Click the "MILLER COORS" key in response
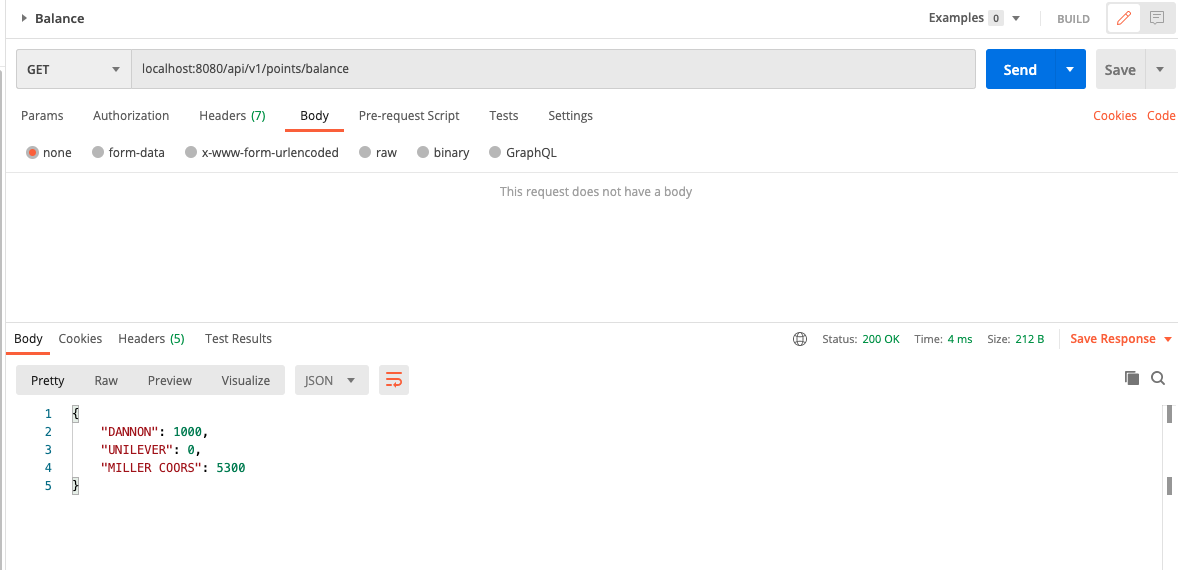This screenshot has width=1178, height=570. point(152,468)
